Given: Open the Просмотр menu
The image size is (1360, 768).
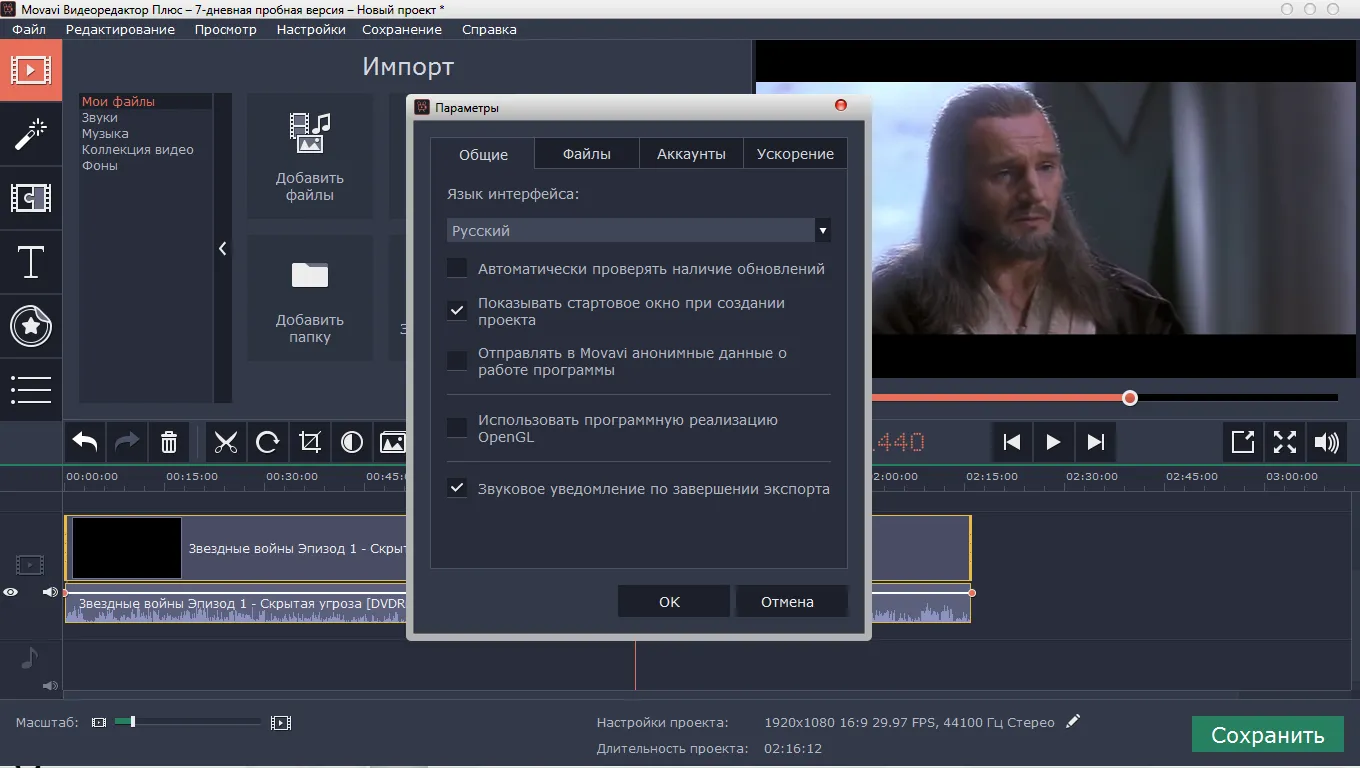Looking at the screenshot, I should point(226,29).
